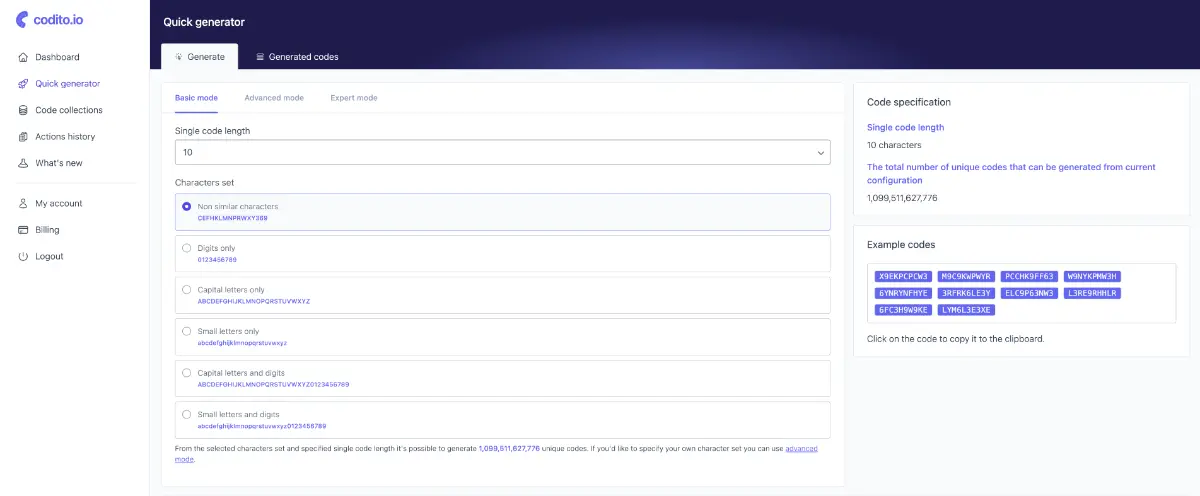Choose Small letters and digits set
The image size is (1200, 496).
tap(187, 414)
